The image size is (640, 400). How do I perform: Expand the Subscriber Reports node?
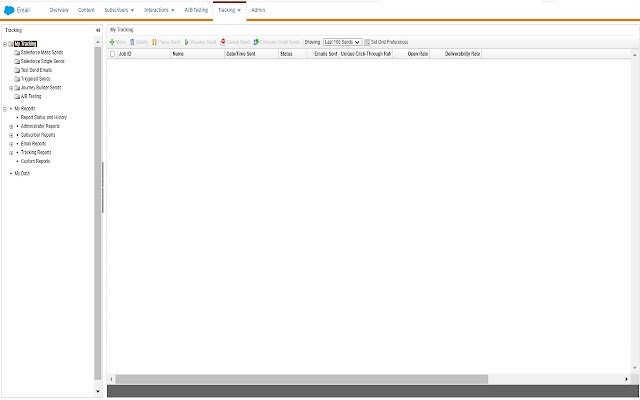(x=11, y=136)
